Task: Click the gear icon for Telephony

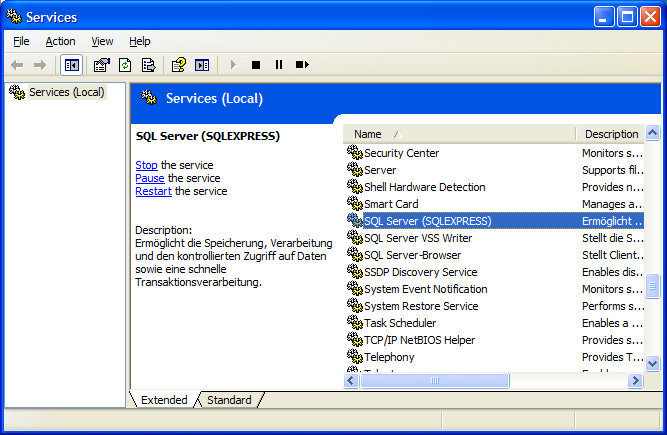Action: pos(354,356)
